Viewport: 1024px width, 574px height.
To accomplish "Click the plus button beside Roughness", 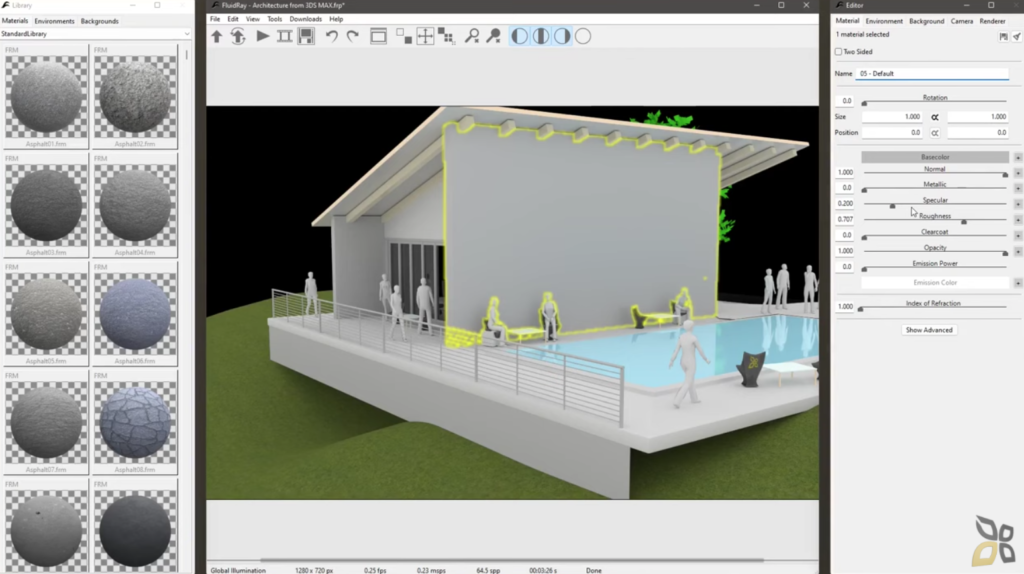I will click(x=1017, y=219).
